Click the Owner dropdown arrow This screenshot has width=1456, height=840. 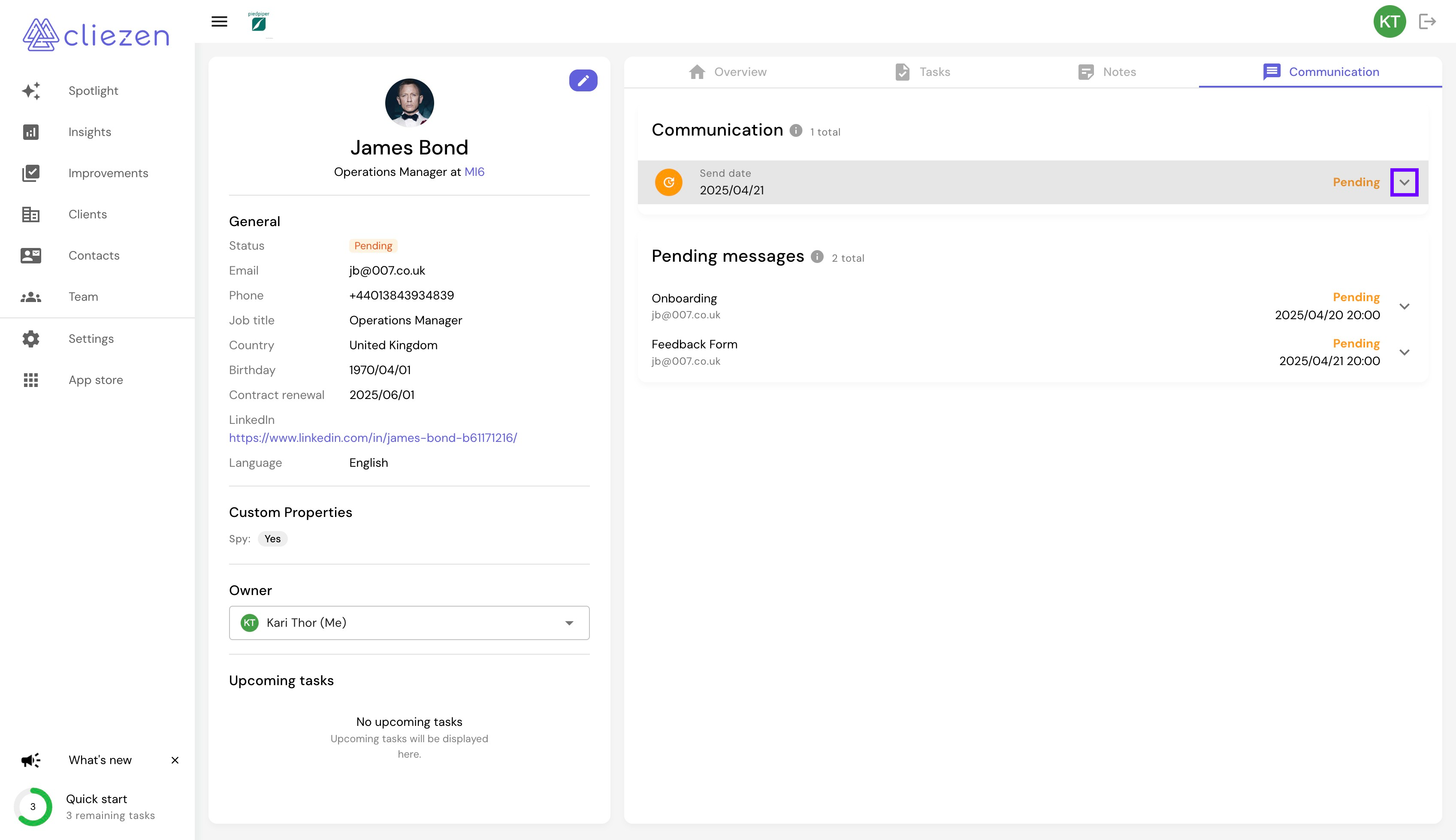coord(569,623)
